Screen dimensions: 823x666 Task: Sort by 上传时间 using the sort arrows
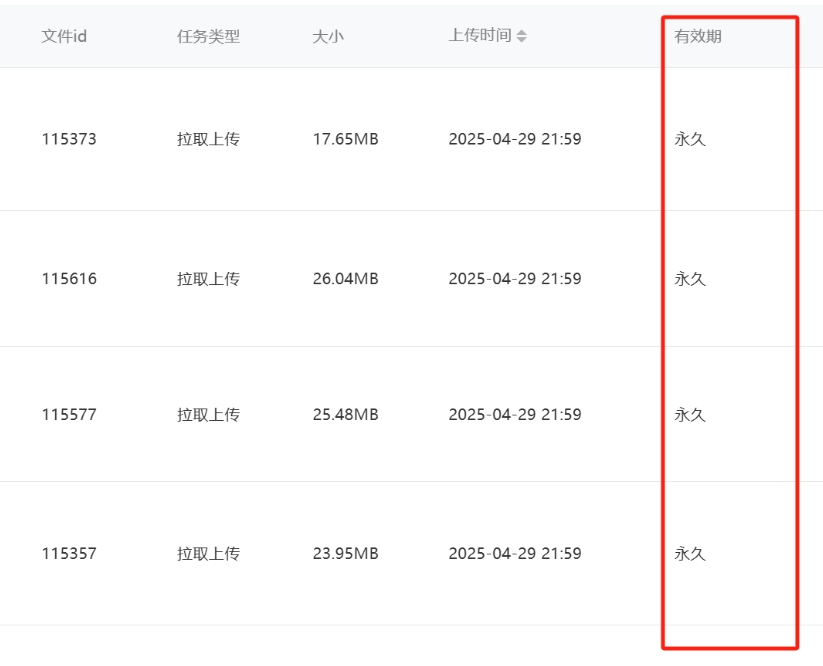(521, 36)
